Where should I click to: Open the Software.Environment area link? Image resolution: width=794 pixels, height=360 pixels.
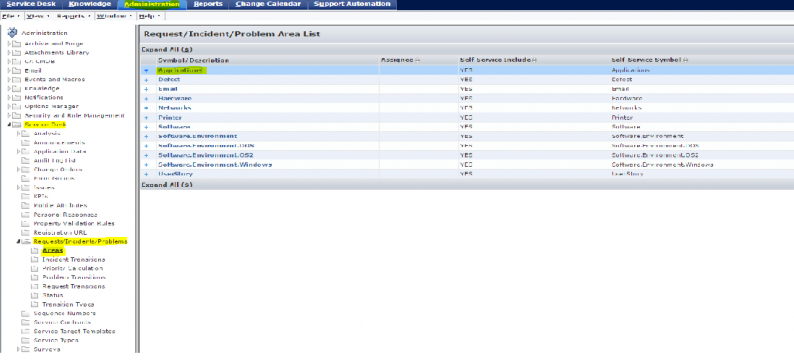pyautogui.click(x=197, y=136)
